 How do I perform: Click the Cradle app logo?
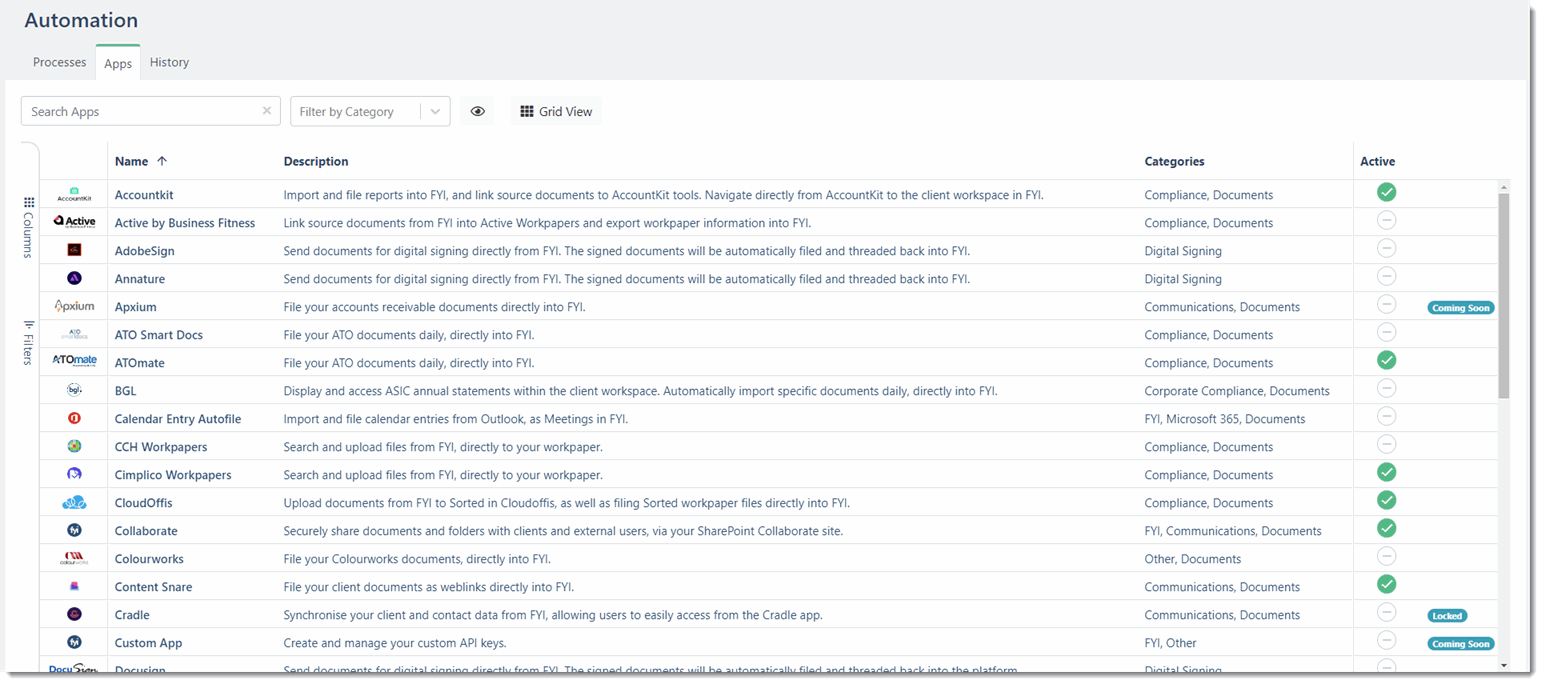click(x=74, y=614)
